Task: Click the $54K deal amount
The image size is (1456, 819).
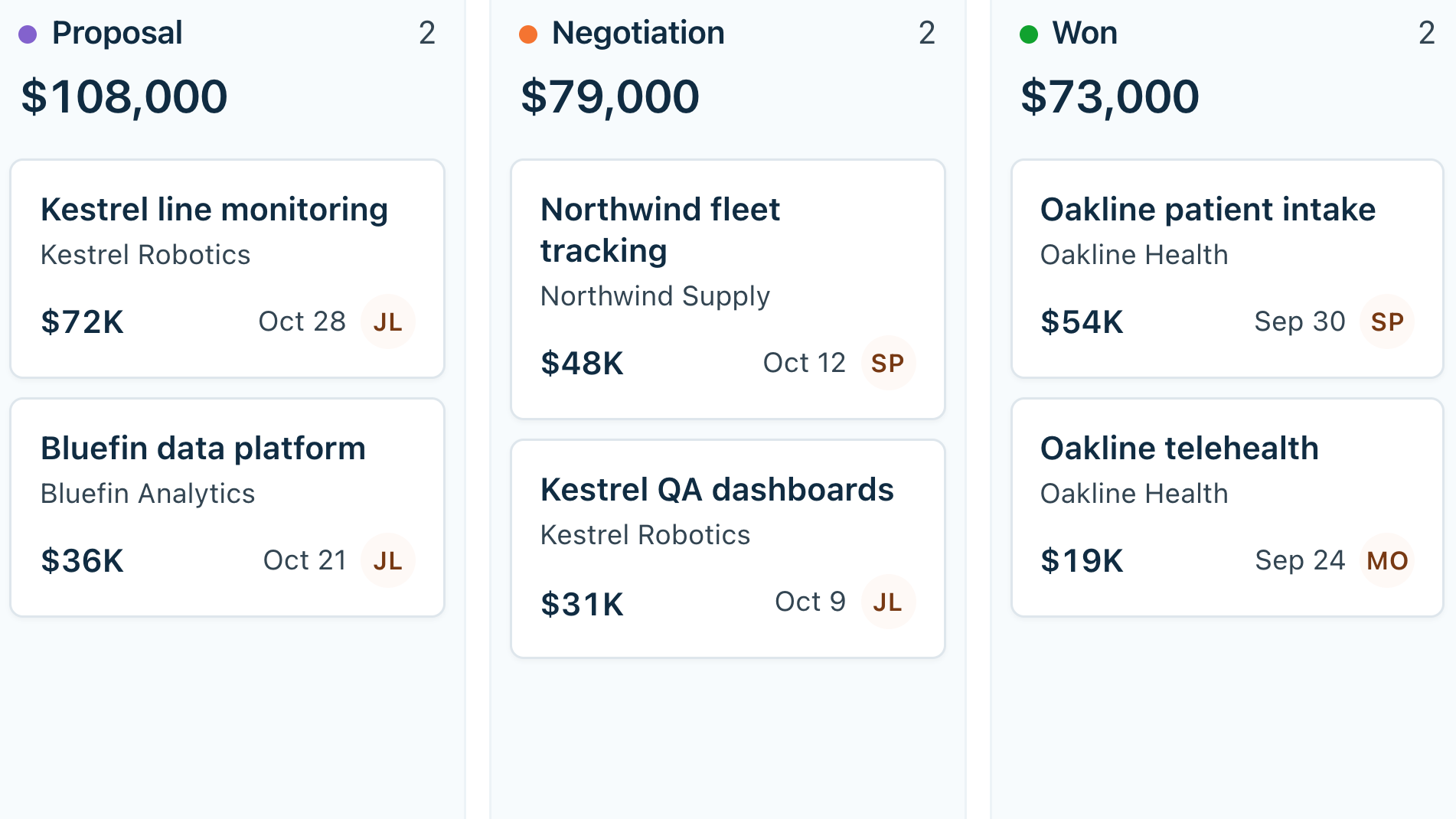Action: (1082, 322)
